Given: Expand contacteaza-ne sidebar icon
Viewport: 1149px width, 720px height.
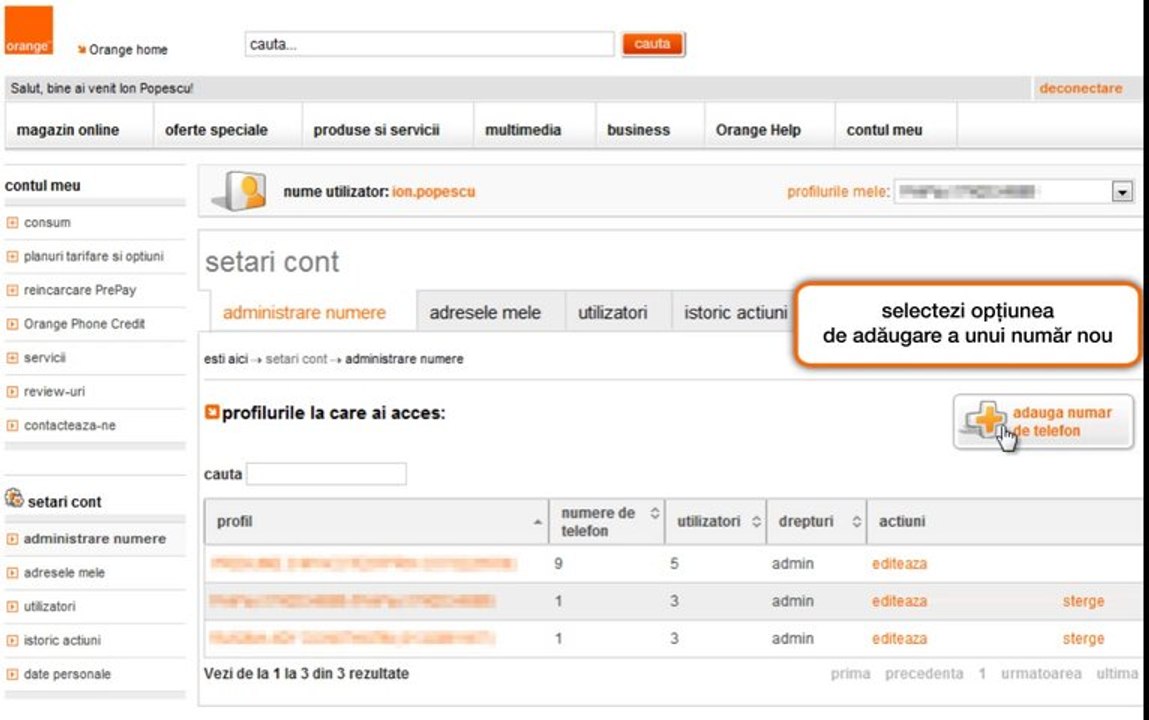Looking at the screenshot, I should pyautogui.click(x=12, y=426).
